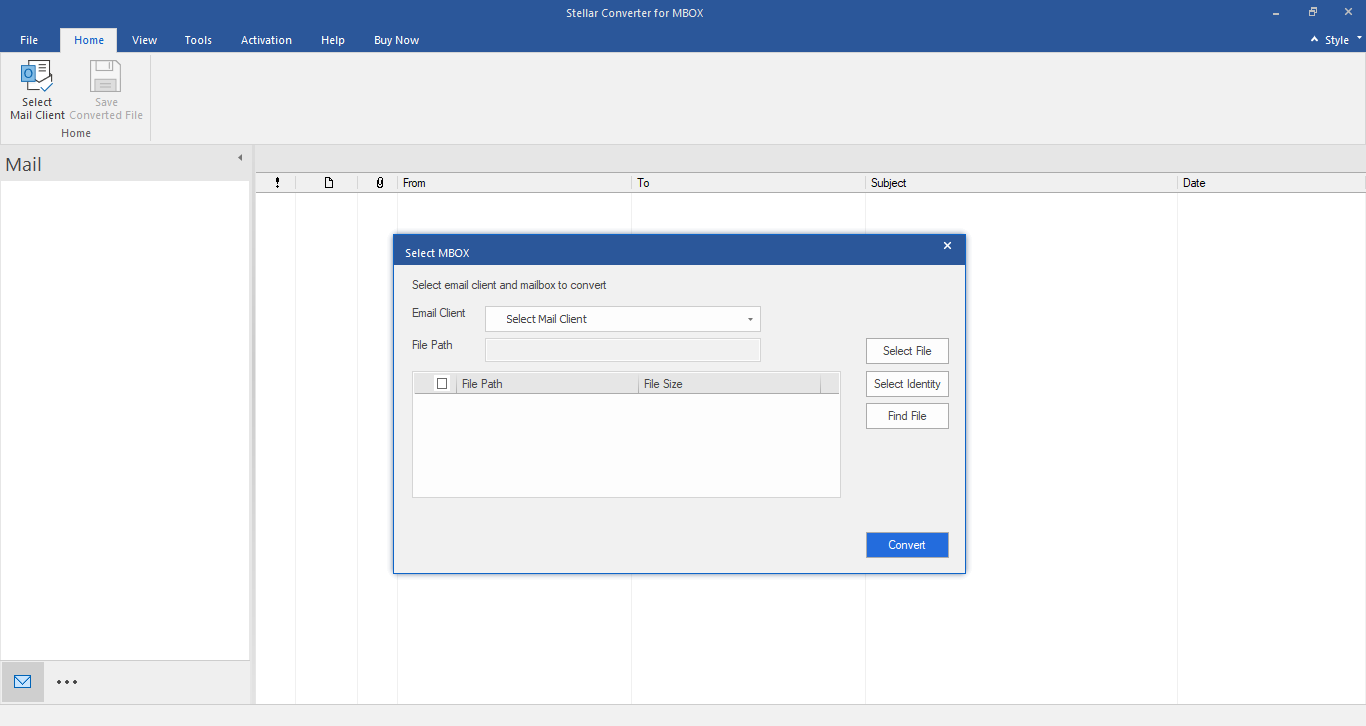Collapse the Mail pane with the arrow
The height and width of the screenshot is (726, 1366).
click(240, 158)
